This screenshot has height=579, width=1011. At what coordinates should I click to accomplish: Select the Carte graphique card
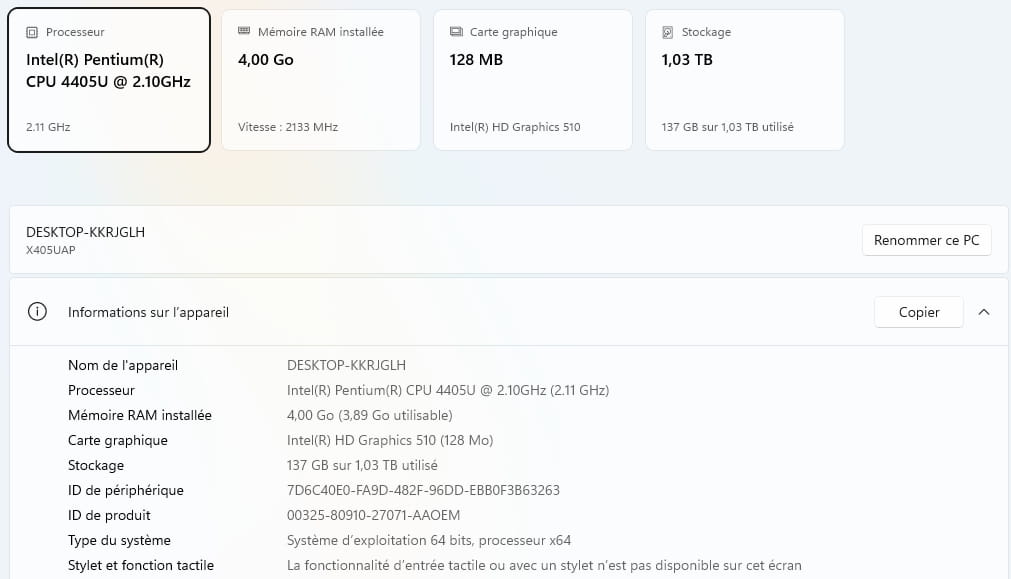(x=533, y=80)
